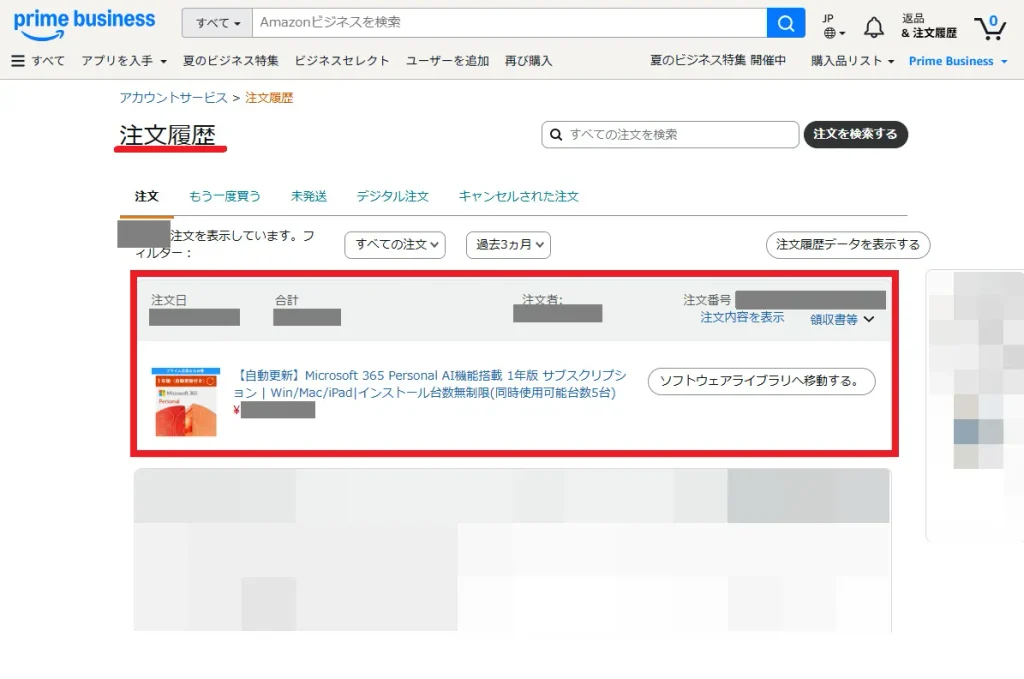Click ソフトウェアライブラリへ移動する button
The height and width of the screenshot is (679, 1024).
tap(761, 381)
